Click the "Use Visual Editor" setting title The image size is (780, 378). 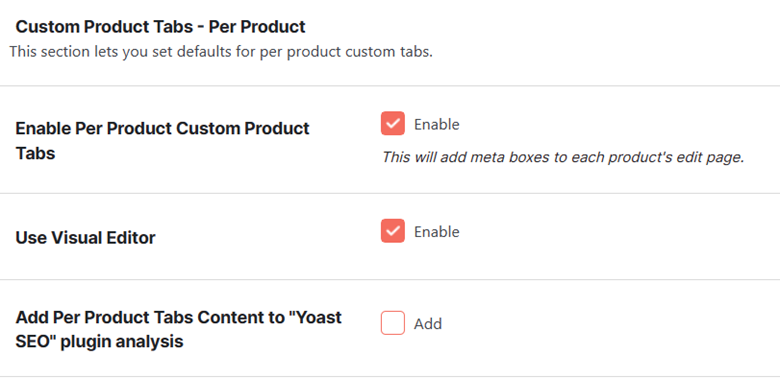click(86, 238)
